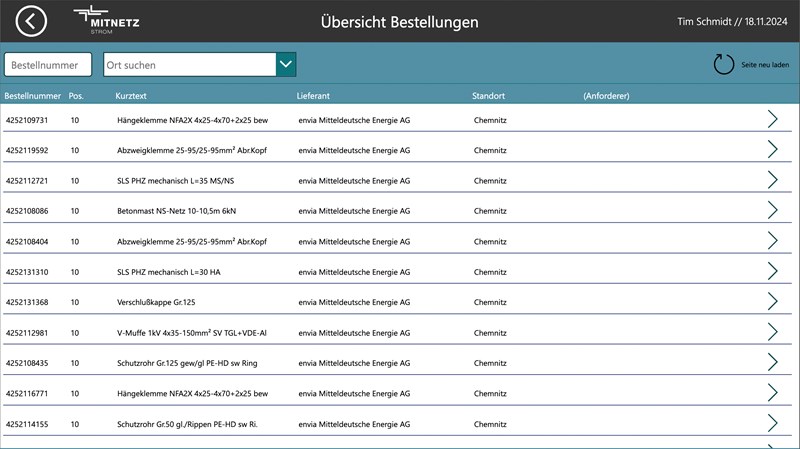This screenshot has width=800, height=449.
Task: Click the Bestellnummer column header
Action: (32, 96)
